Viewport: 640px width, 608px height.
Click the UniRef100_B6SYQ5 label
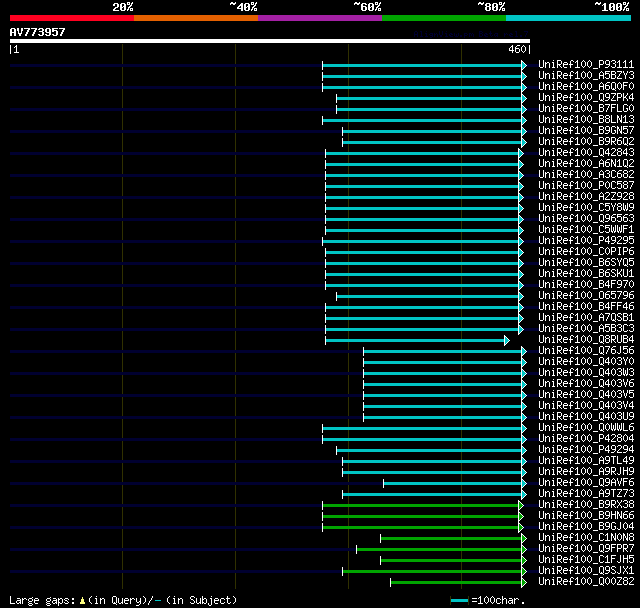tap(586, 263)
